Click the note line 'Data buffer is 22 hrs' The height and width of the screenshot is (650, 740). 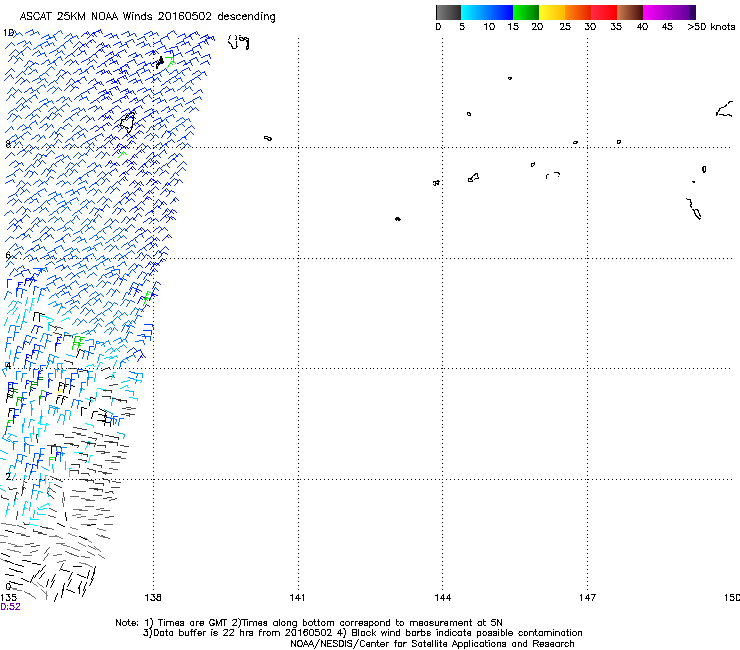coord(362,633)
